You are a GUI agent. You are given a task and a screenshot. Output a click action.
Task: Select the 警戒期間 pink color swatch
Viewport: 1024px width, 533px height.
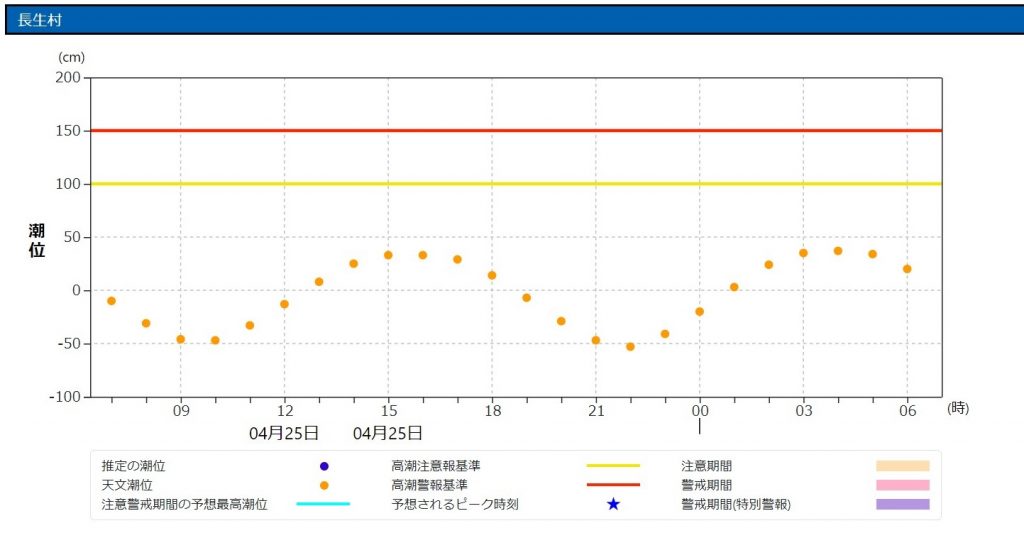pos(903,485)
